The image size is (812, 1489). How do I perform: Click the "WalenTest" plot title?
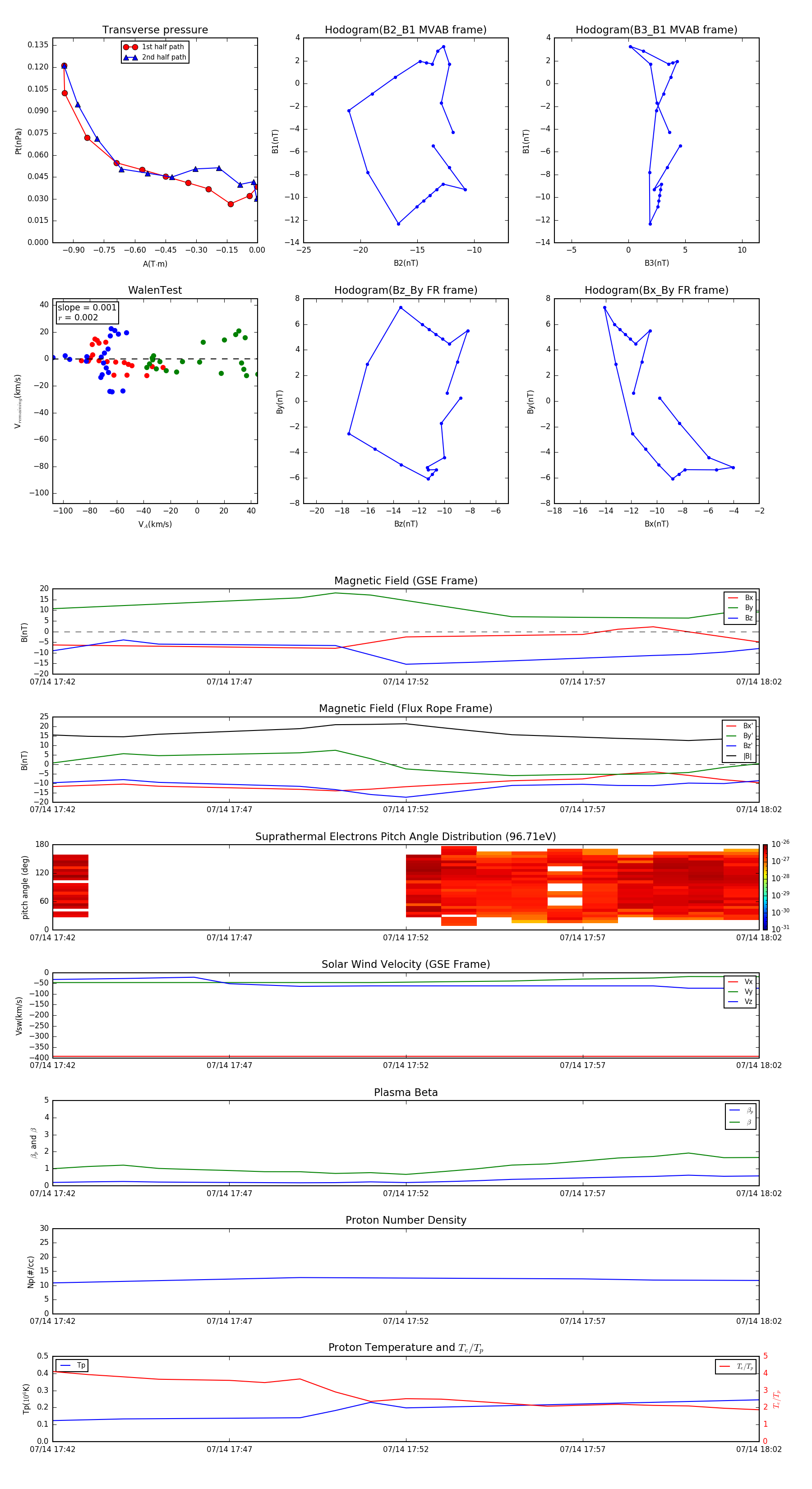point(155,290)
